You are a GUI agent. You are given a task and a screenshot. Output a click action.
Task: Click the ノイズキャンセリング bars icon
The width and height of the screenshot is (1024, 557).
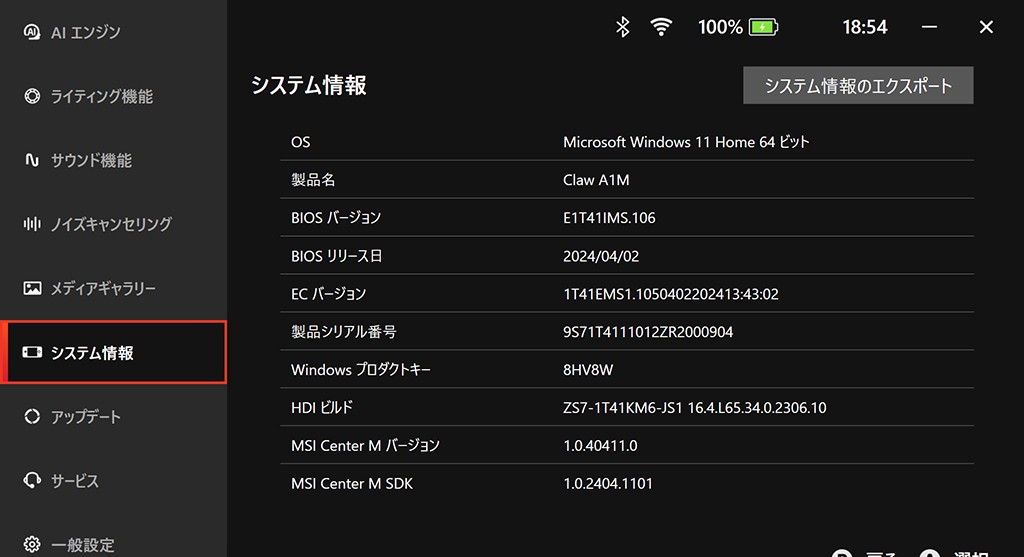point(32,224)
